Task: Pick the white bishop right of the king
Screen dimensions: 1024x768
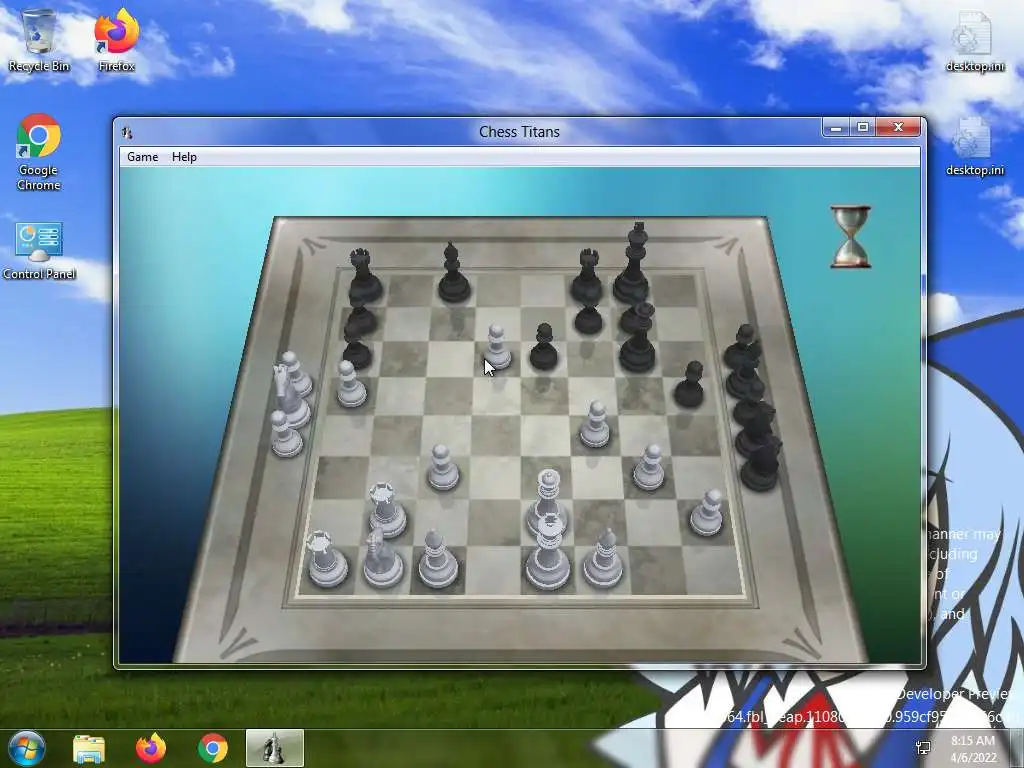Action: pos(603,559)
